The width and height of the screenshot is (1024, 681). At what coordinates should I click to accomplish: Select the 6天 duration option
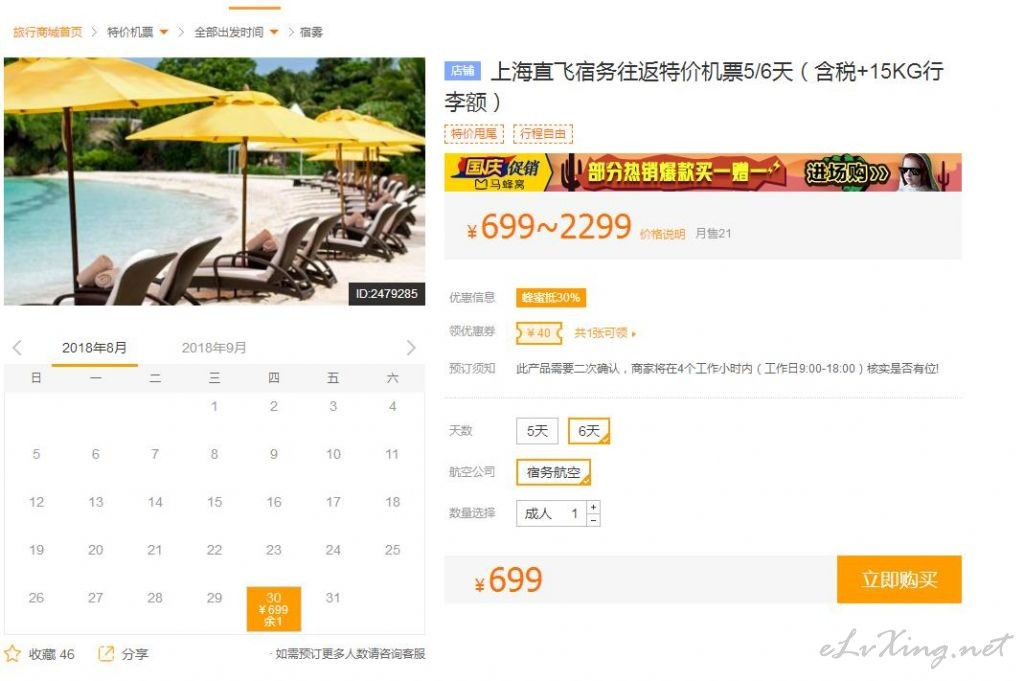coord(588,431)
